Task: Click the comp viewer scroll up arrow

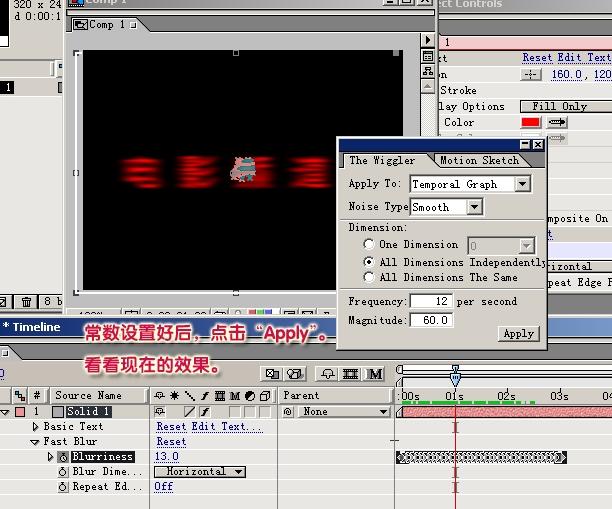Action: tap(428, 86)
